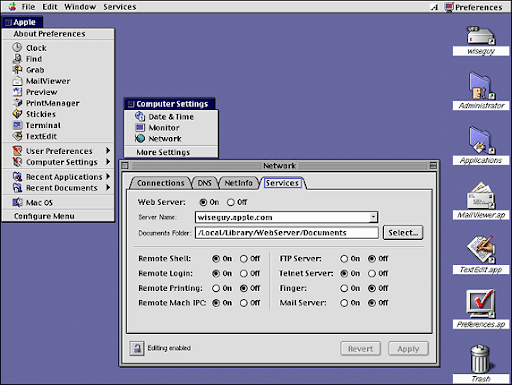Image resolution: width=512 pixels, height=385 pixels.
Task: Open the Administrator folder on desktop
Action: 481,86
